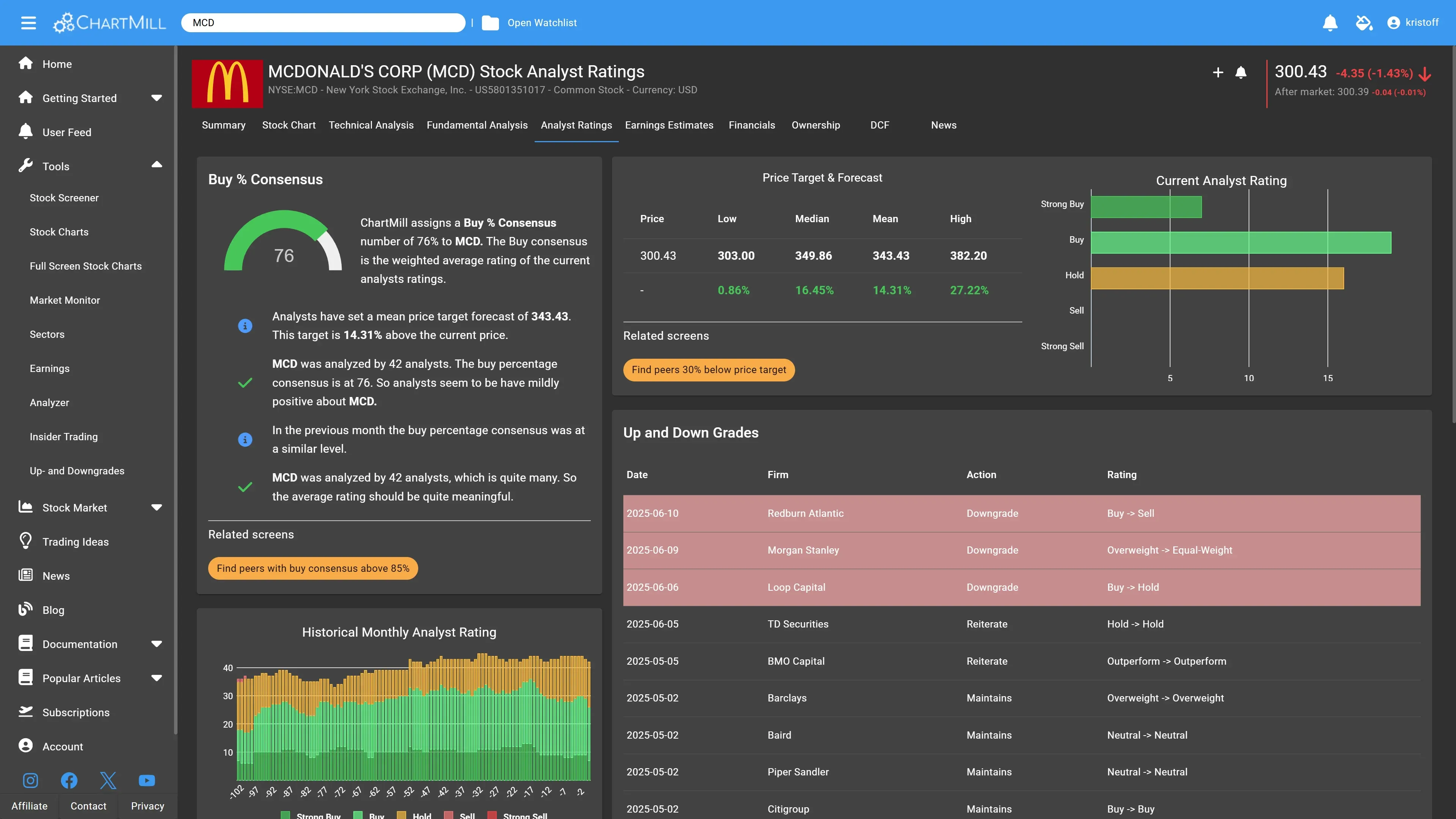Open Full Screen Stock Charts link

click(86, 266)
